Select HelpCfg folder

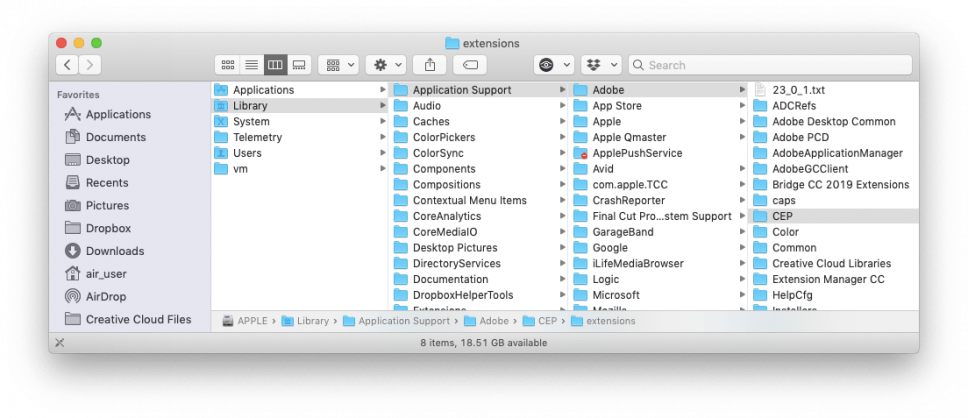834,295
